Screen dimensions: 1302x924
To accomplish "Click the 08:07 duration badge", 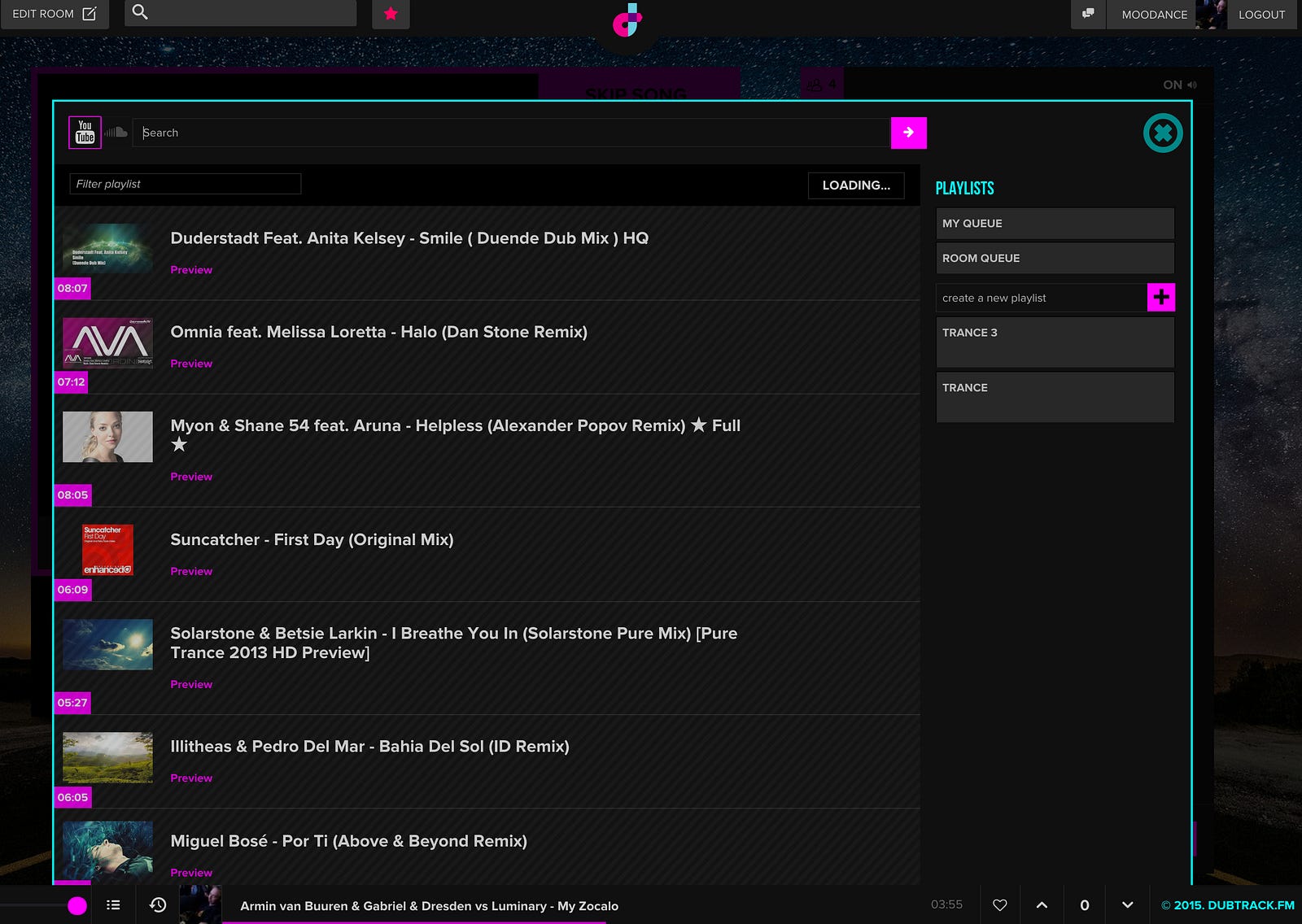I will point(72,288).
